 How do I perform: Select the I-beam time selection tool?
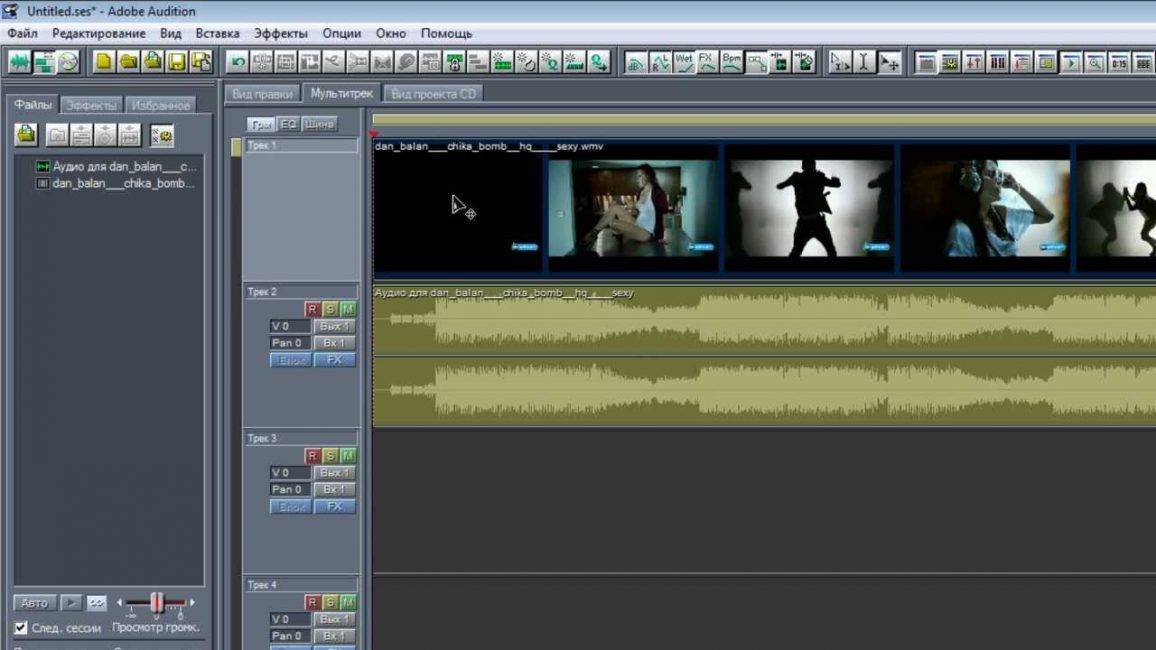[x=865, y=62]
